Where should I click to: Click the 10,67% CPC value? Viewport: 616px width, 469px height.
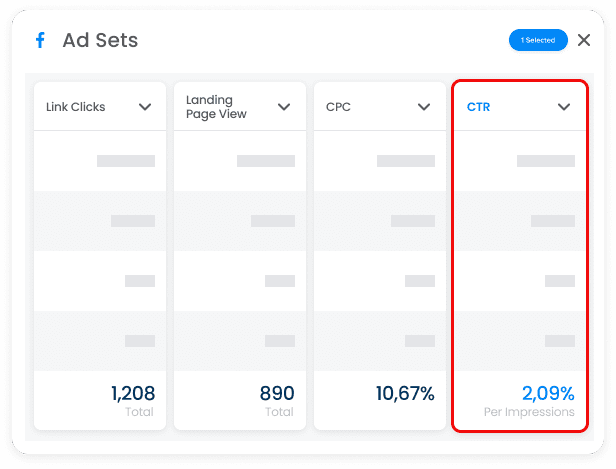[x=405, y=393]
